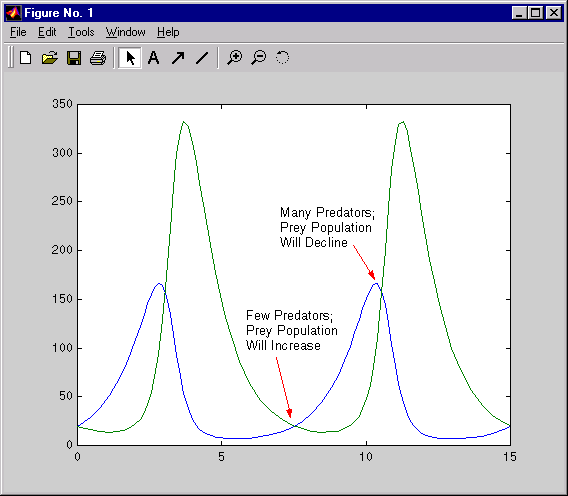This screenshot has height=496, width=568.
Task: Activate the Zoom Out magnifier
Action: 259,58
